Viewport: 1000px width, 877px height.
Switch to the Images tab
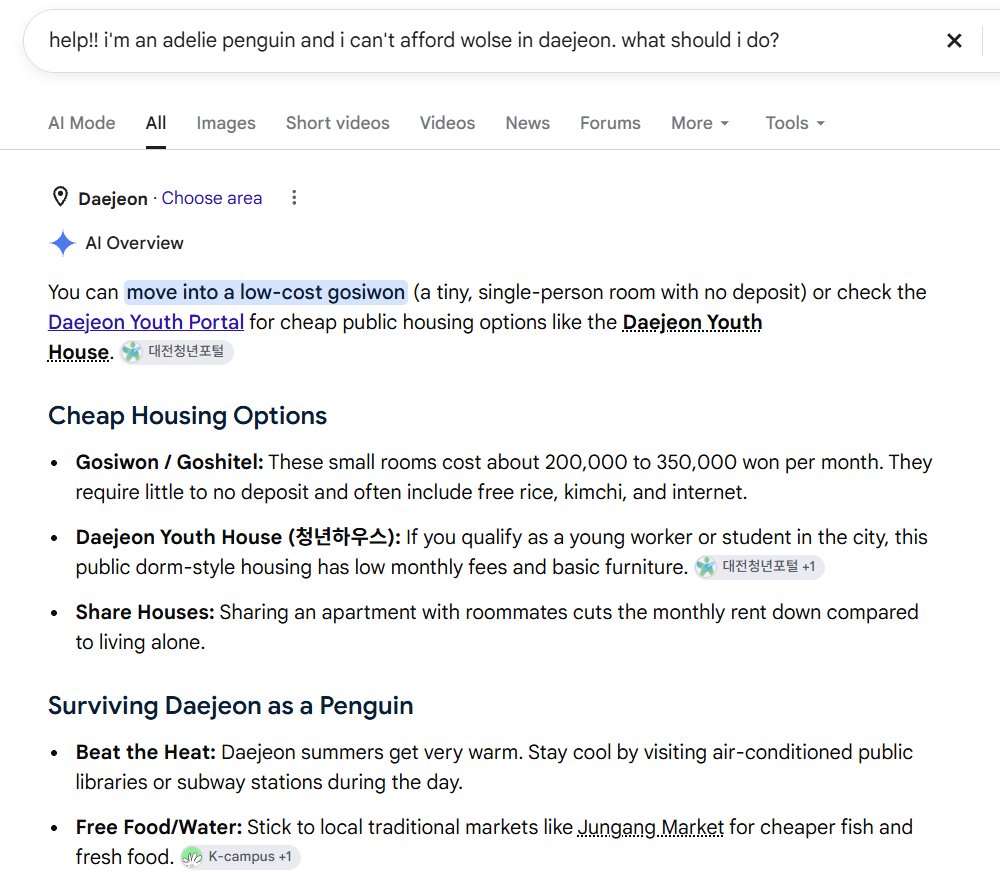(226, 123)
